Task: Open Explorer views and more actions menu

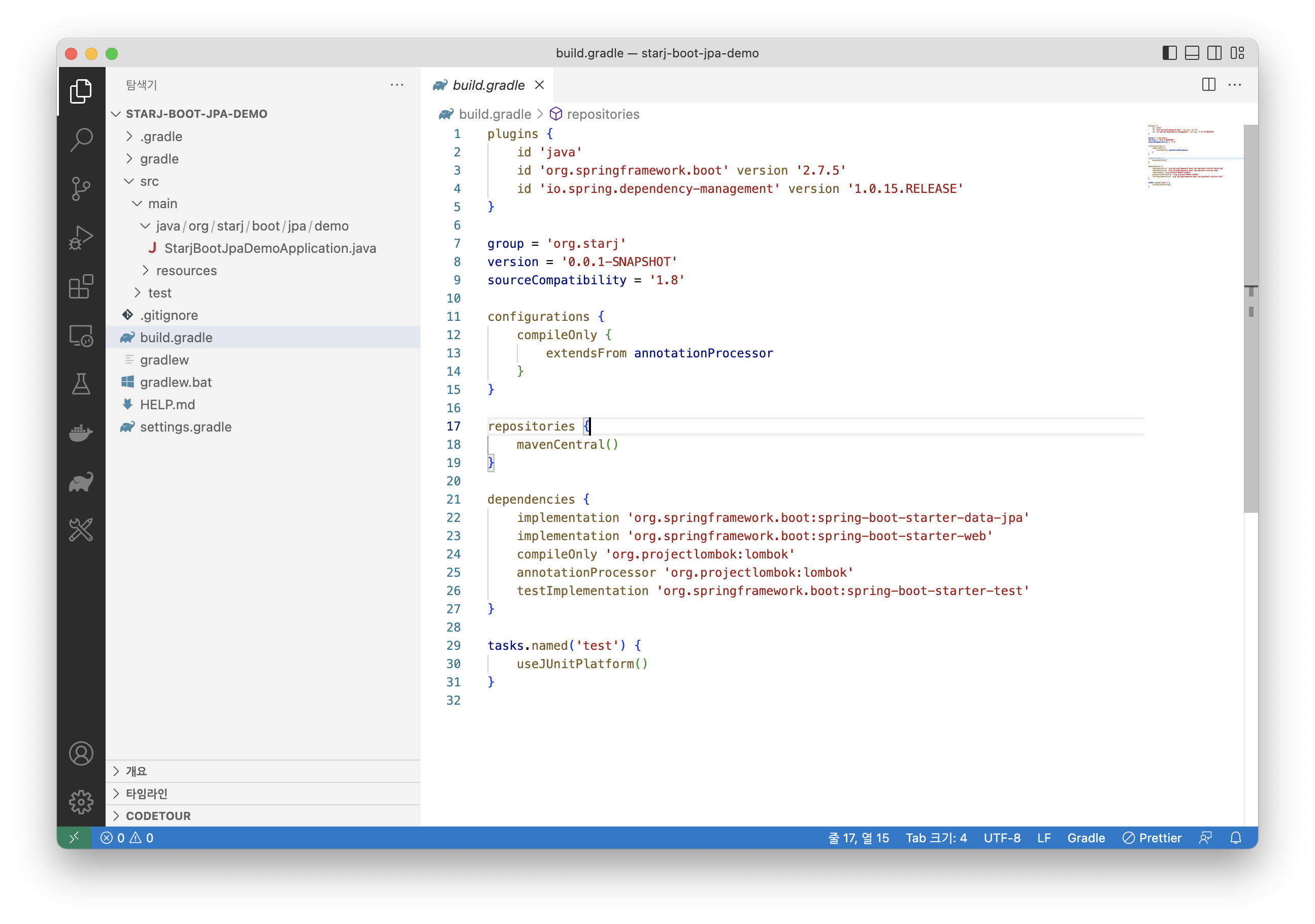Action: 397,85
